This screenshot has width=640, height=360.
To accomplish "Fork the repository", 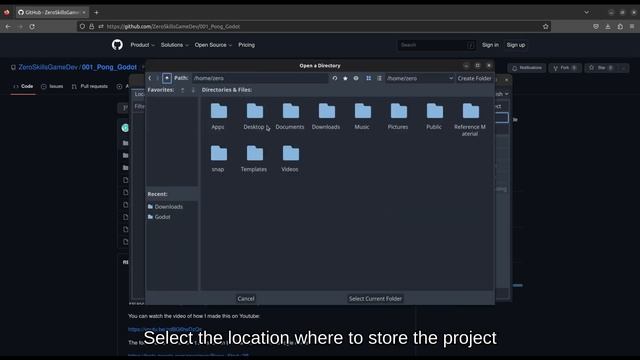I will (564, 68).
